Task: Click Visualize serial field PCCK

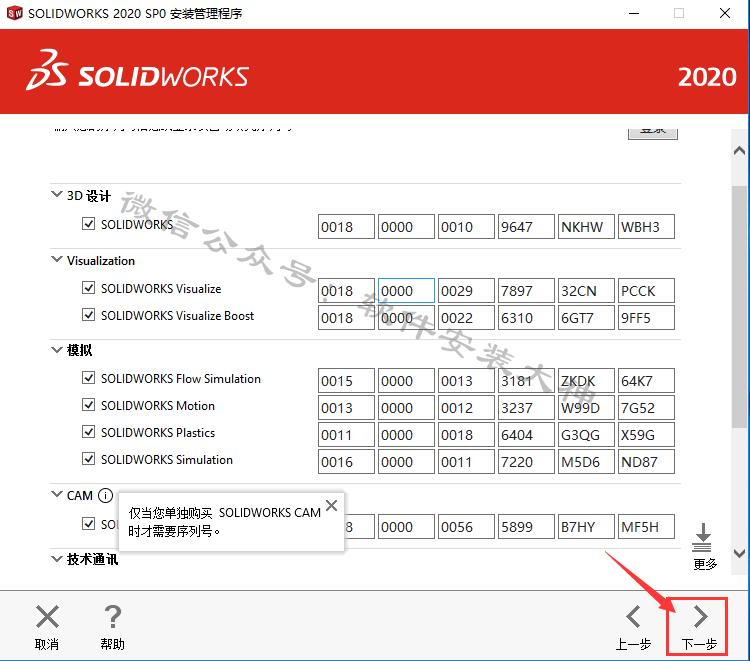Action: coord(646,290)
